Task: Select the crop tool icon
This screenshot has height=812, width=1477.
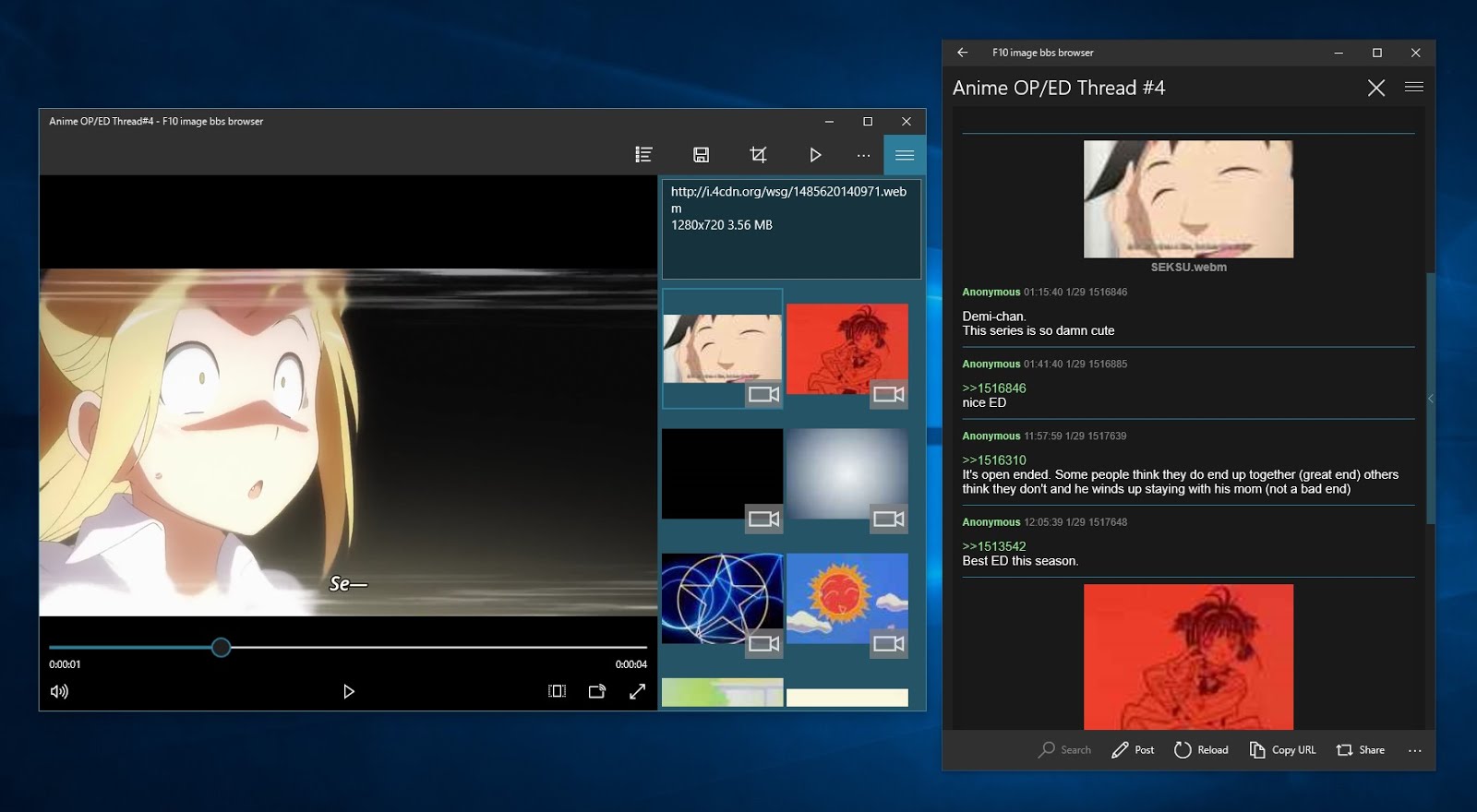Action: coord(758,155)
